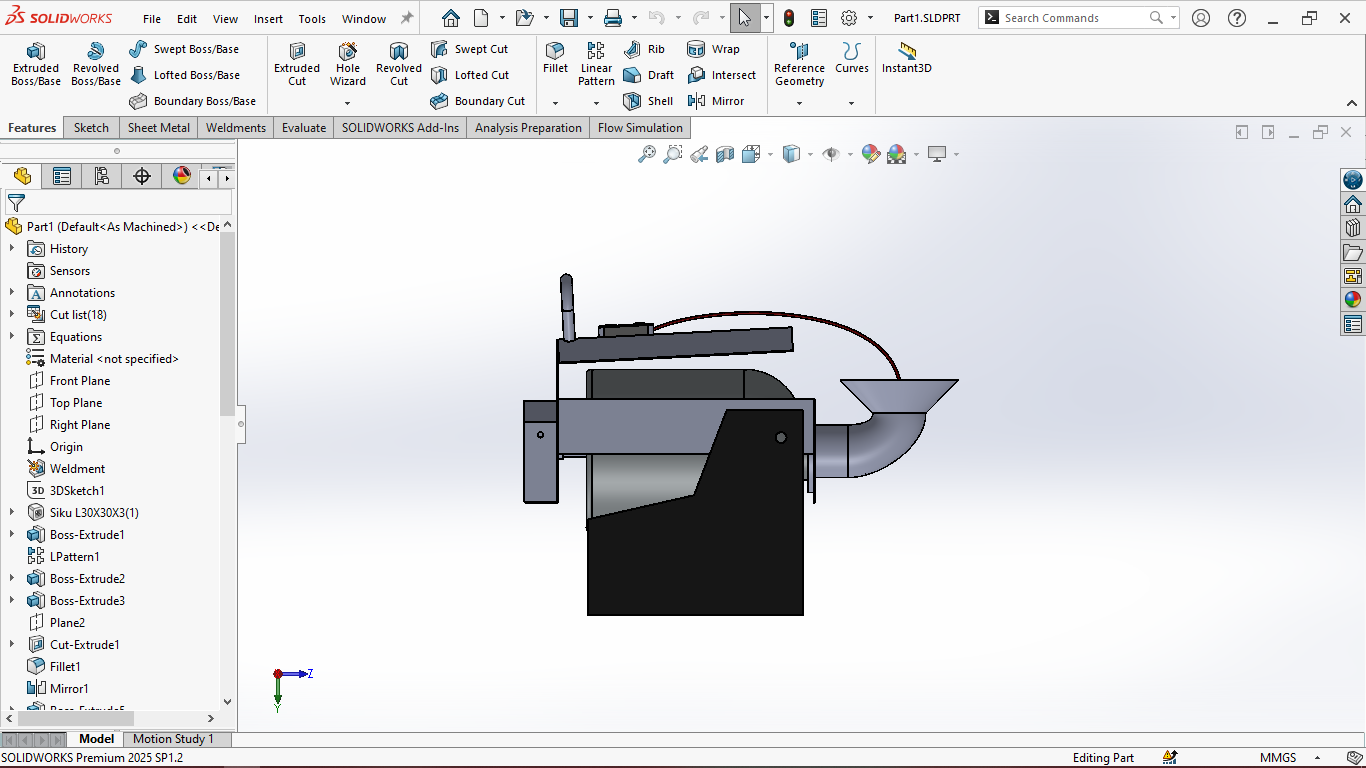The width and height of the screenshot is (1366, 768).
Task: Open the DimXpertManager panel tab
Action: coord(142,177)
